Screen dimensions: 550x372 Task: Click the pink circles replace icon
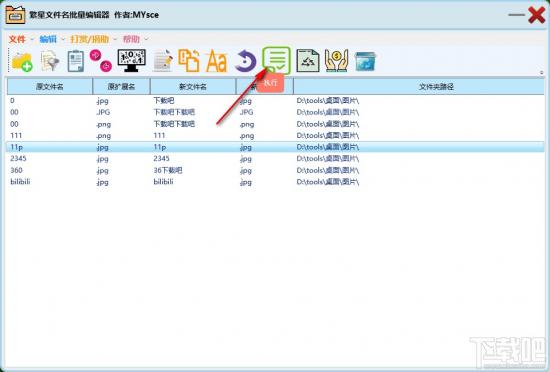[101, 61]
